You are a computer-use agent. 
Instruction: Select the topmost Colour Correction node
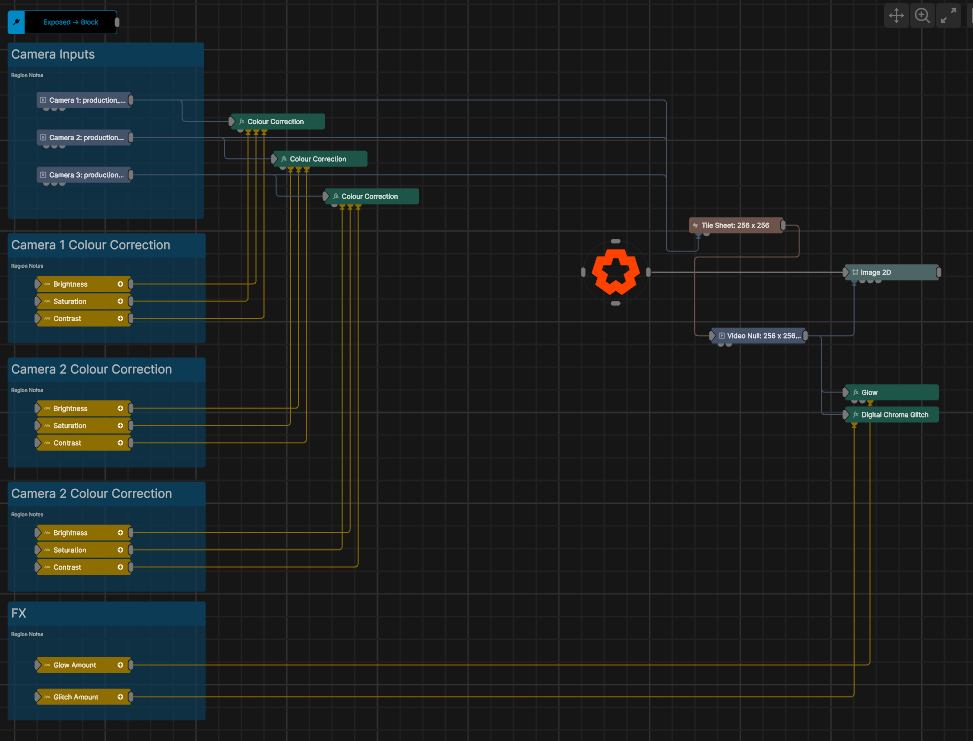[x=278, y=122]
